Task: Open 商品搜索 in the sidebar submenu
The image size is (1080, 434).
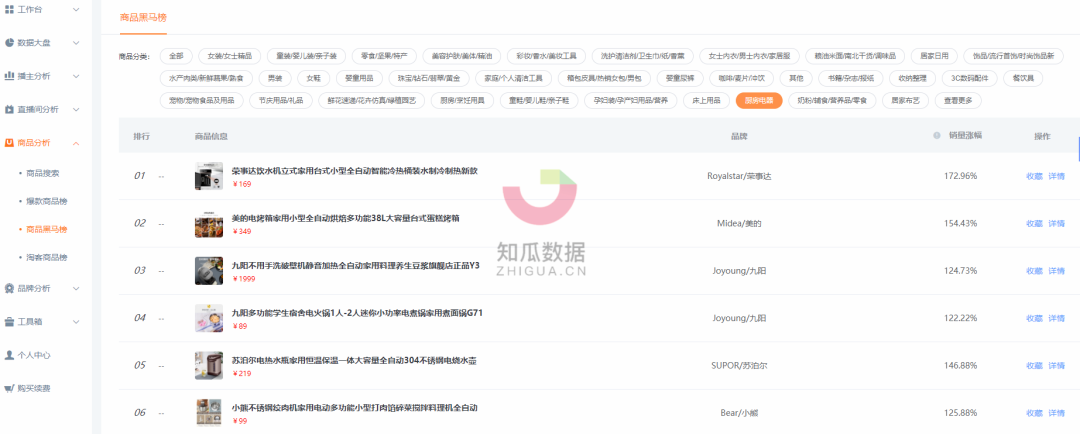Action: tap(42, 173)
